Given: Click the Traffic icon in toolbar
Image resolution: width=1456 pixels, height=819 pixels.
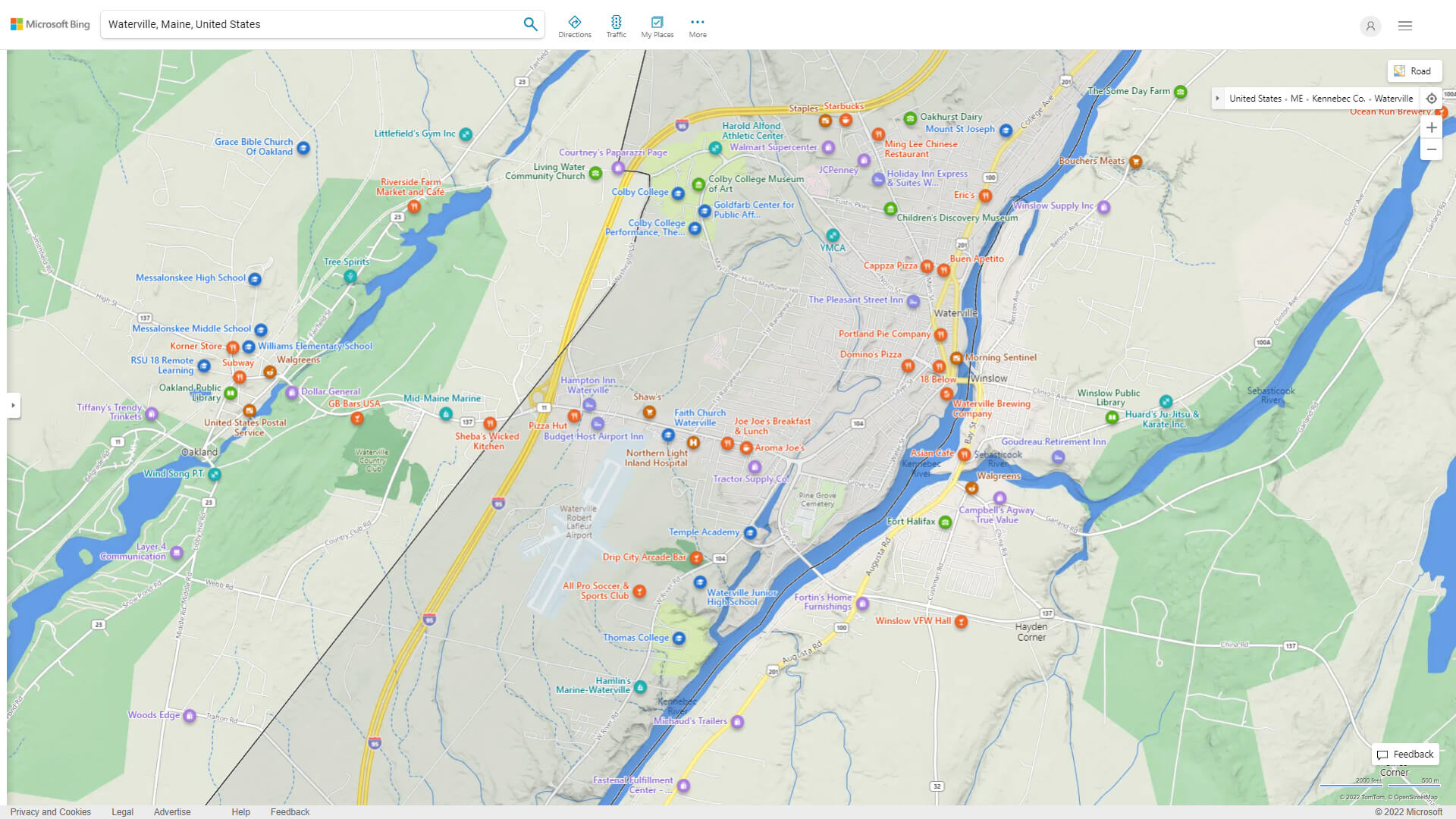Looking at the screenshot, I should pyautogui.click(x=616, y=21).
